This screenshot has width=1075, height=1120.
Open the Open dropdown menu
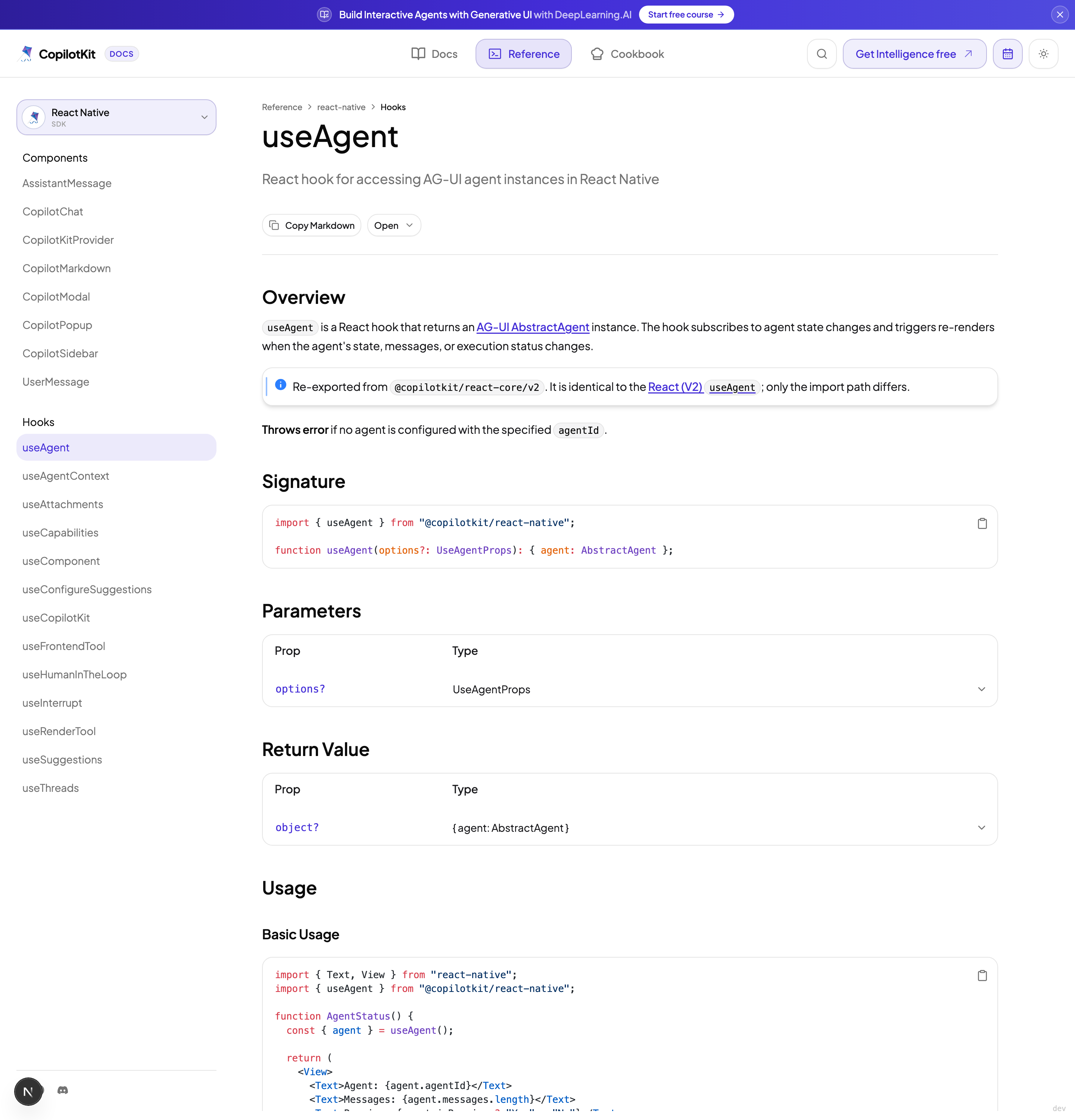click(x=393, y=226)
